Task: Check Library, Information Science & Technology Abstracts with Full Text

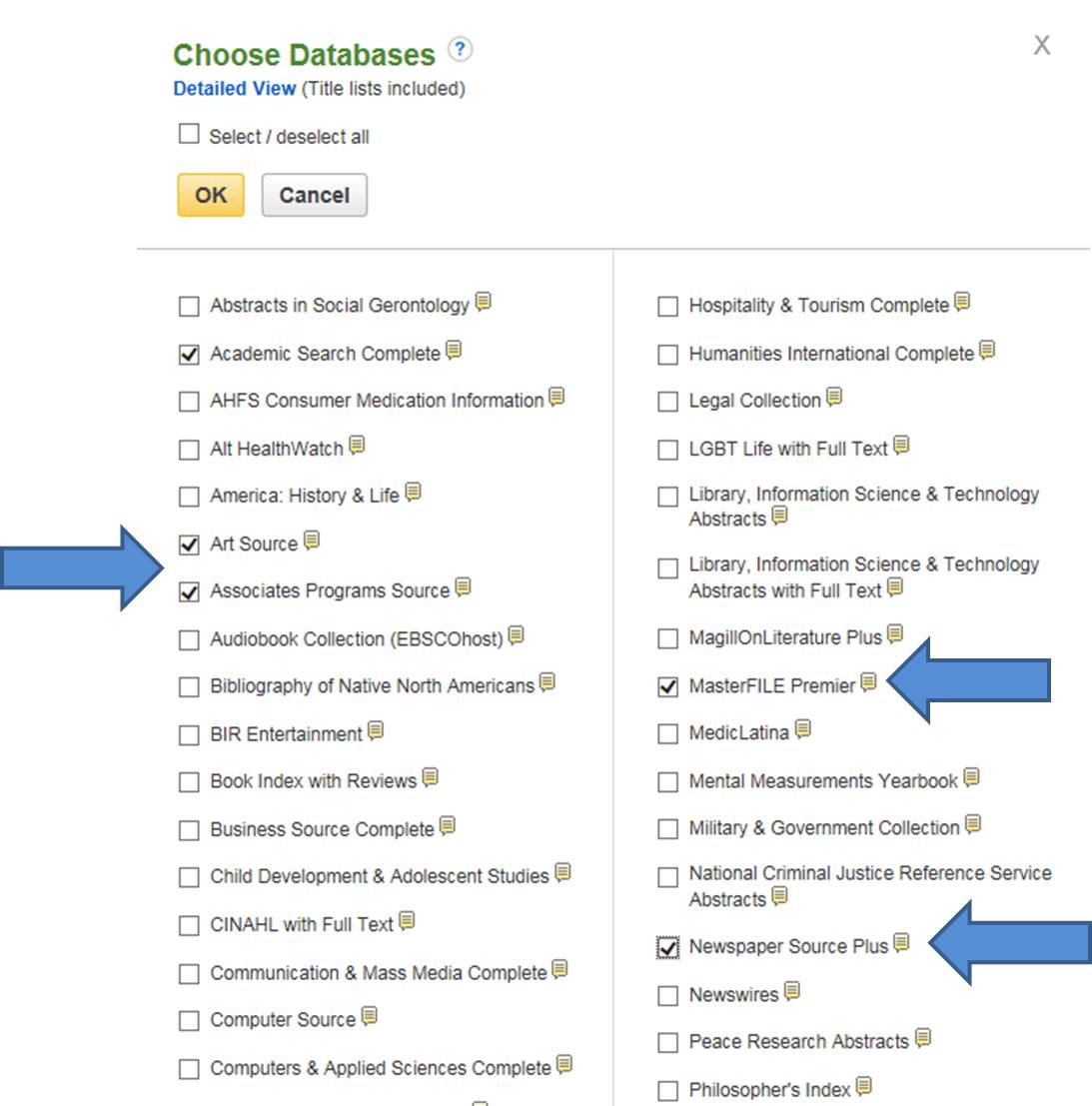Action: 668,567
